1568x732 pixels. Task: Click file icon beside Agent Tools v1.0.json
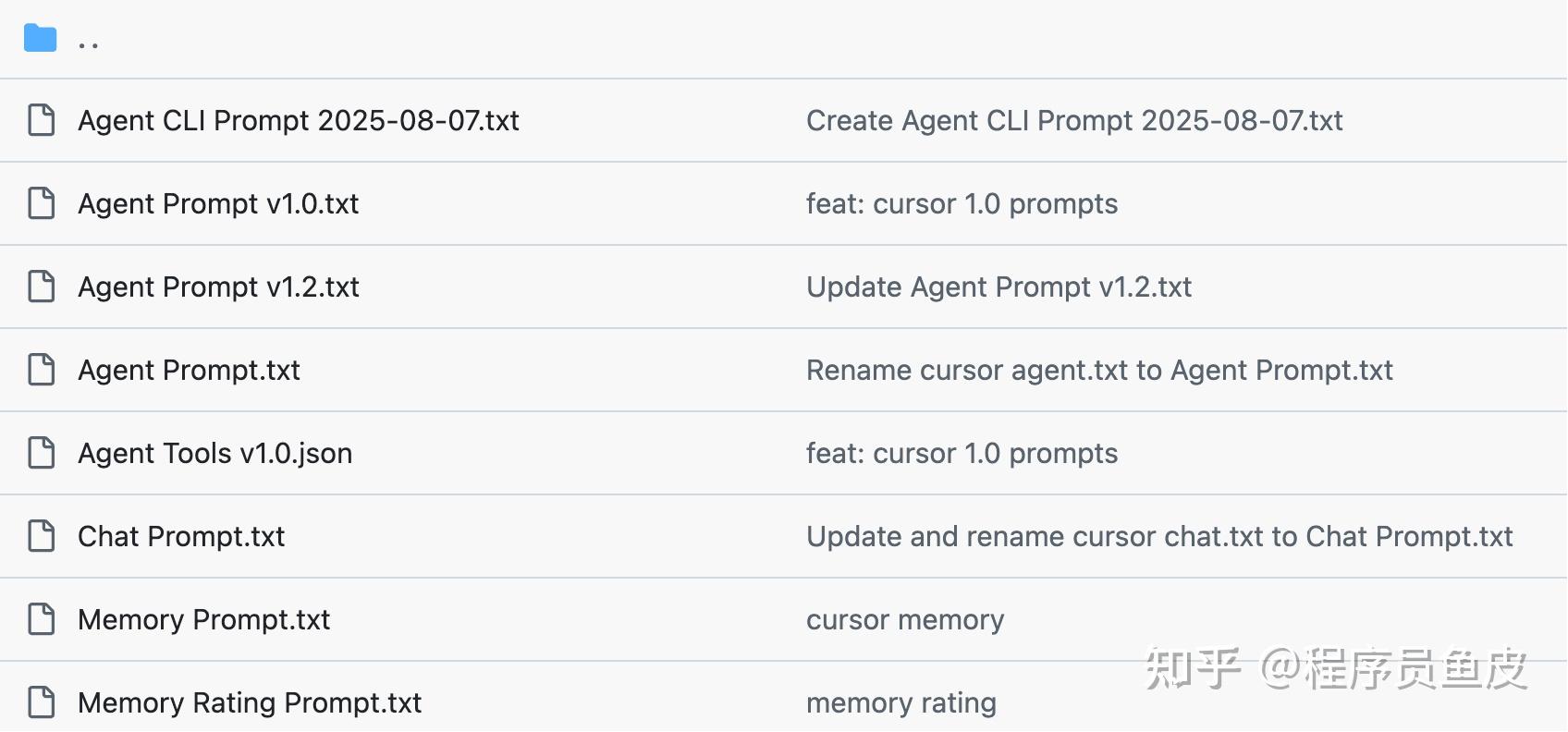click(x=42, y=453)
